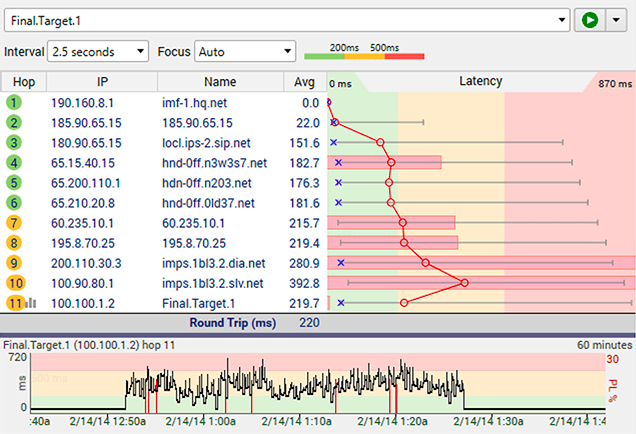This screenshot has height=434, width=636.
Task: Click host name imps.1bl3.2.slv.net
Action: 213,284
